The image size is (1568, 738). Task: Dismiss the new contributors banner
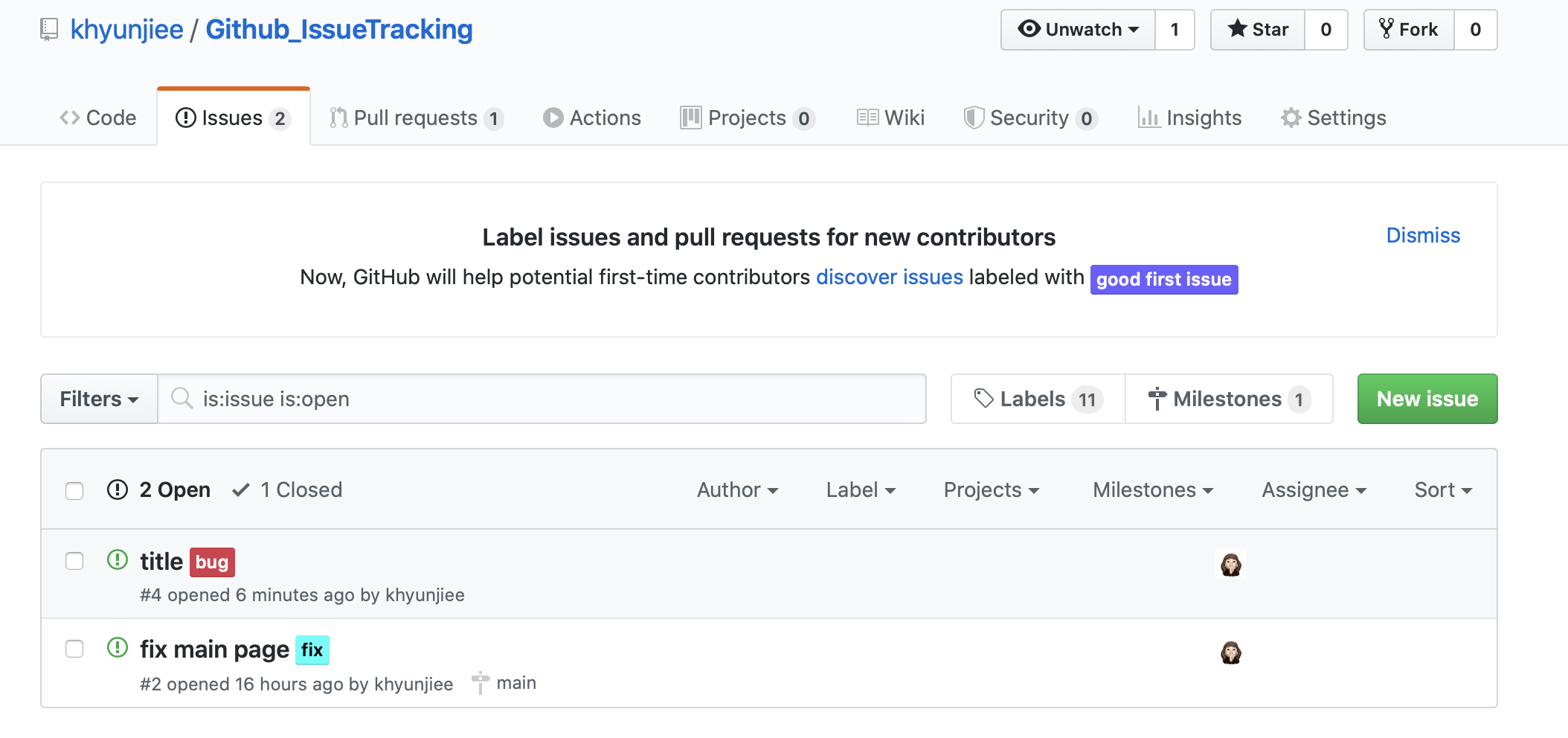click(x=1422, y=235)
